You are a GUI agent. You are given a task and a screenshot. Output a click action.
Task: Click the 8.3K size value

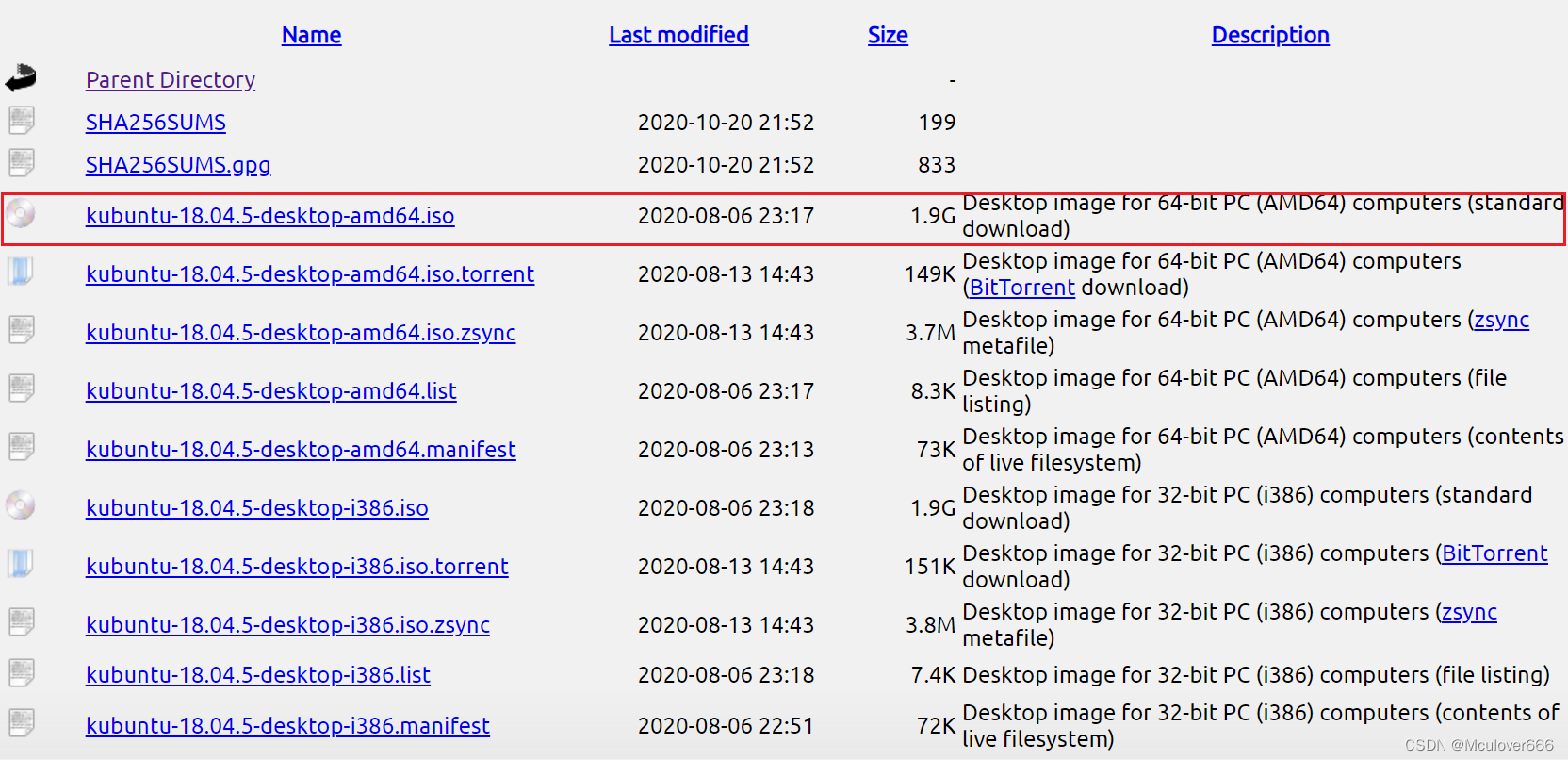click(x=933, y=391)
